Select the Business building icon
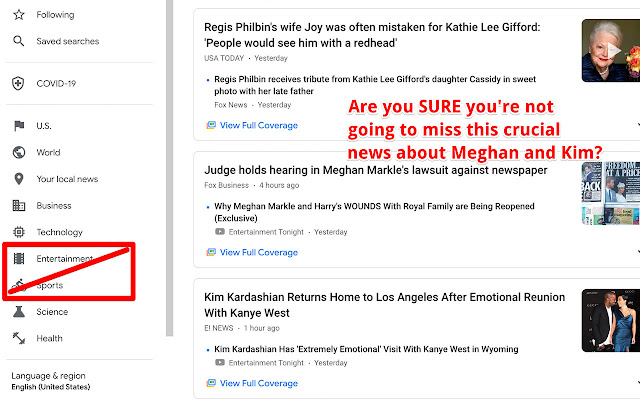Viewport: 640px width, 400px height. 19,205
